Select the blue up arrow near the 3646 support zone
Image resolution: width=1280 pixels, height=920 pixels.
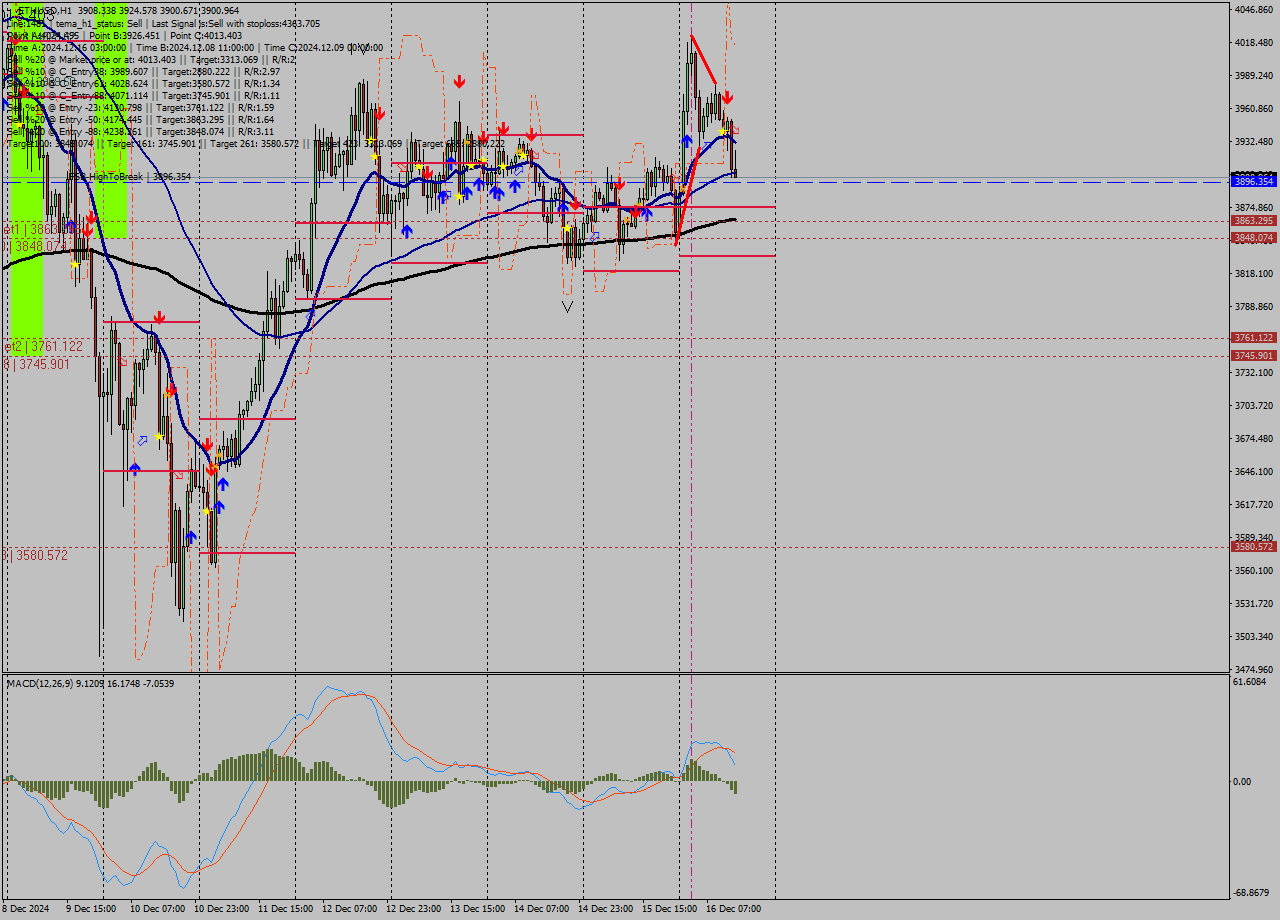pyautogui.click(x=135, y=468)
